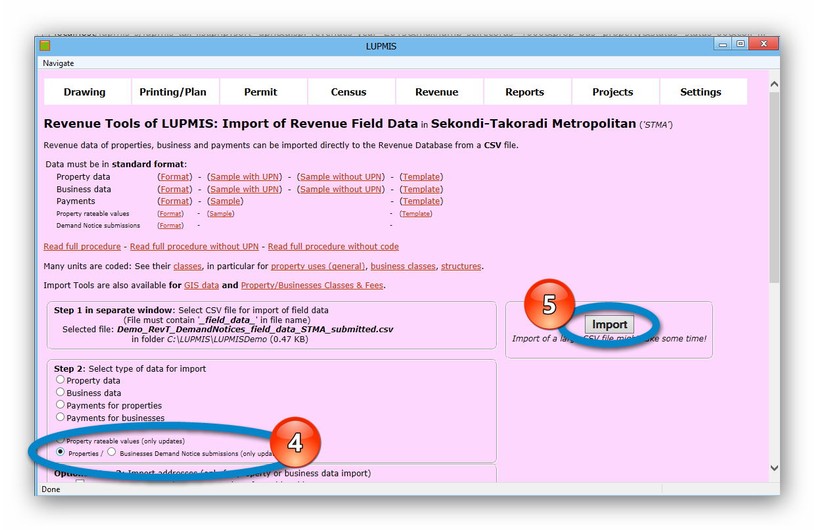Image resolution: width=814 pixels, height=530 pixels.
Task: Open the GIS data import link
Action: click(x=201, y=286)
